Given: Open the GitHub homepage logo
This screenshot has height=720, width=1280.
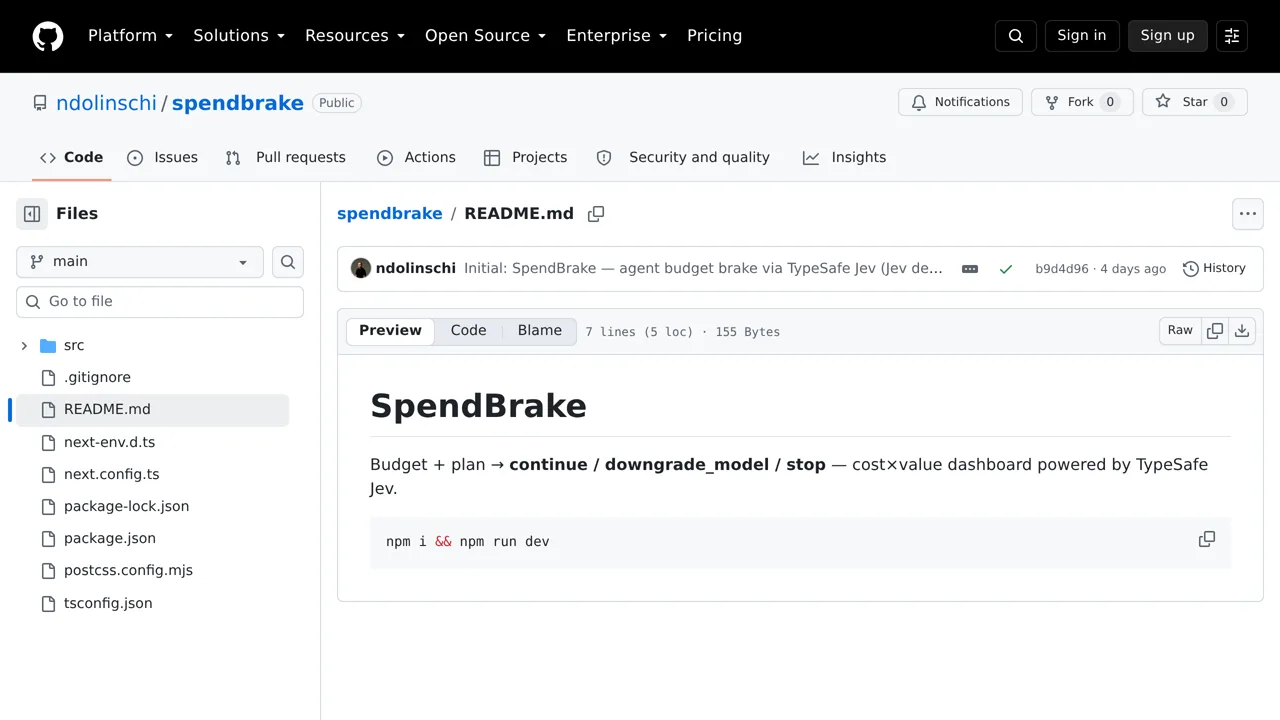Looking at the screenshot, I should pos(48,36).
